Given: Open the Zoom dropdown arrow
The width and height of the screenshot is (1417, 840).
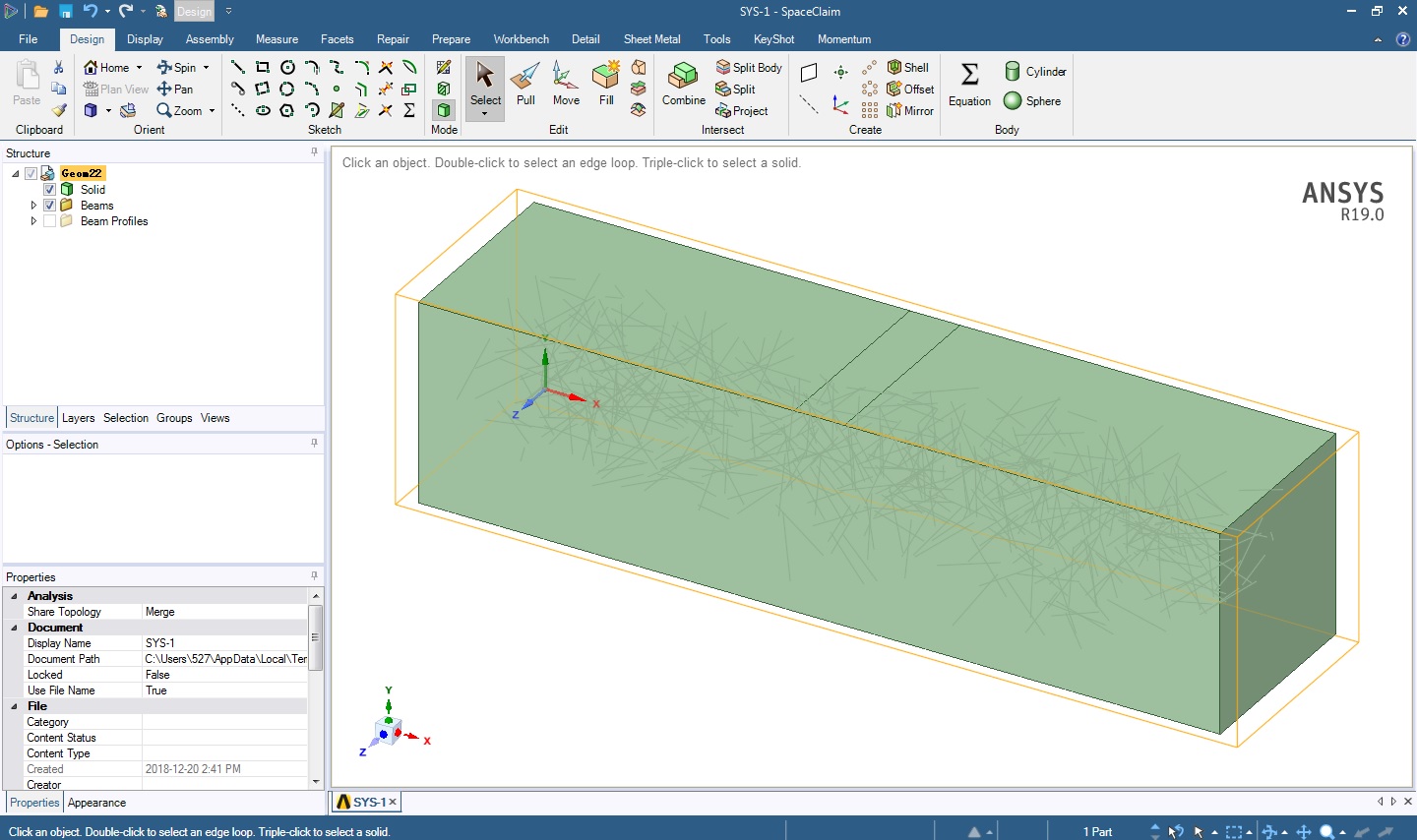Looking at the screenshot, I should (212, 111).
